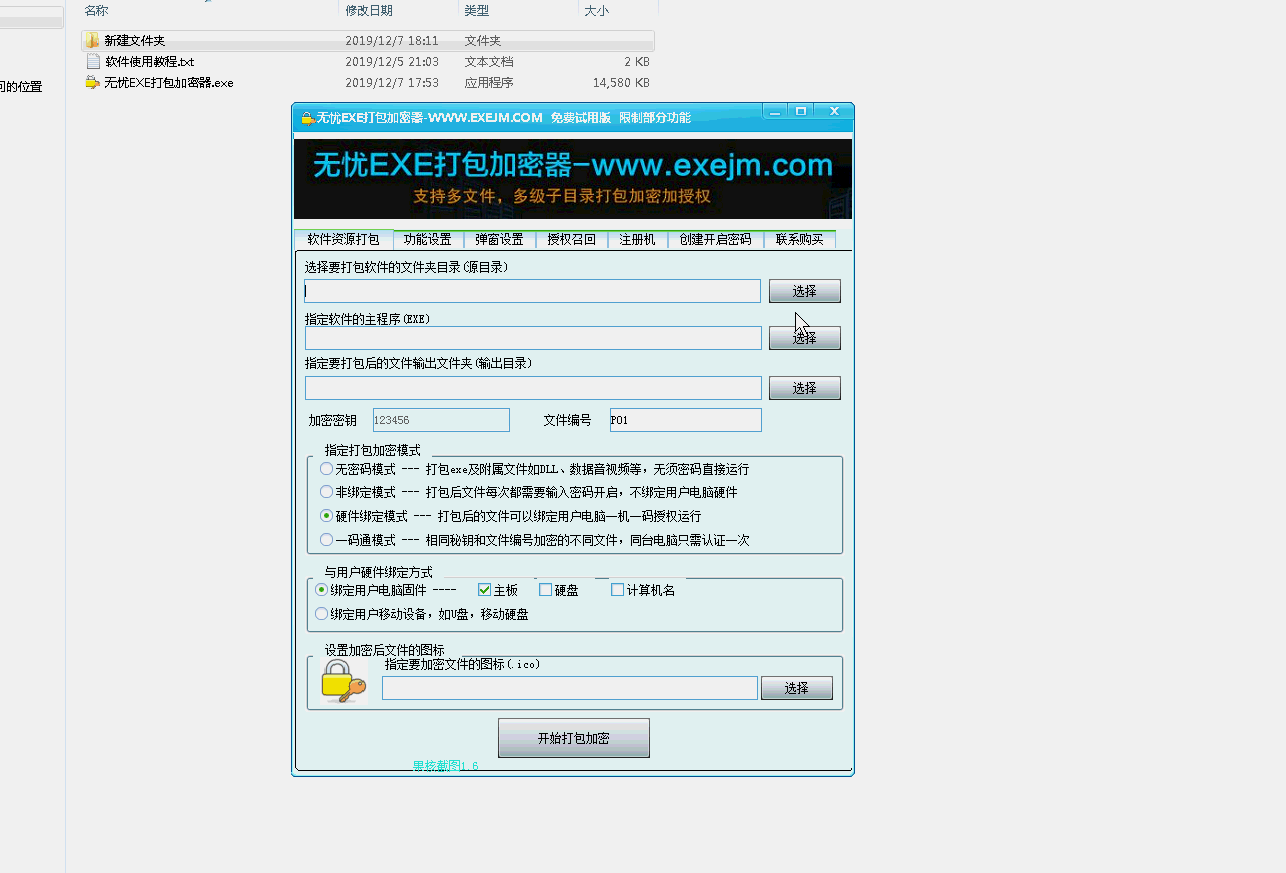Minimize the 无忧EXE打包加密器 window
The width and height of the screenshot is (1286, 873).
[777, 111]
